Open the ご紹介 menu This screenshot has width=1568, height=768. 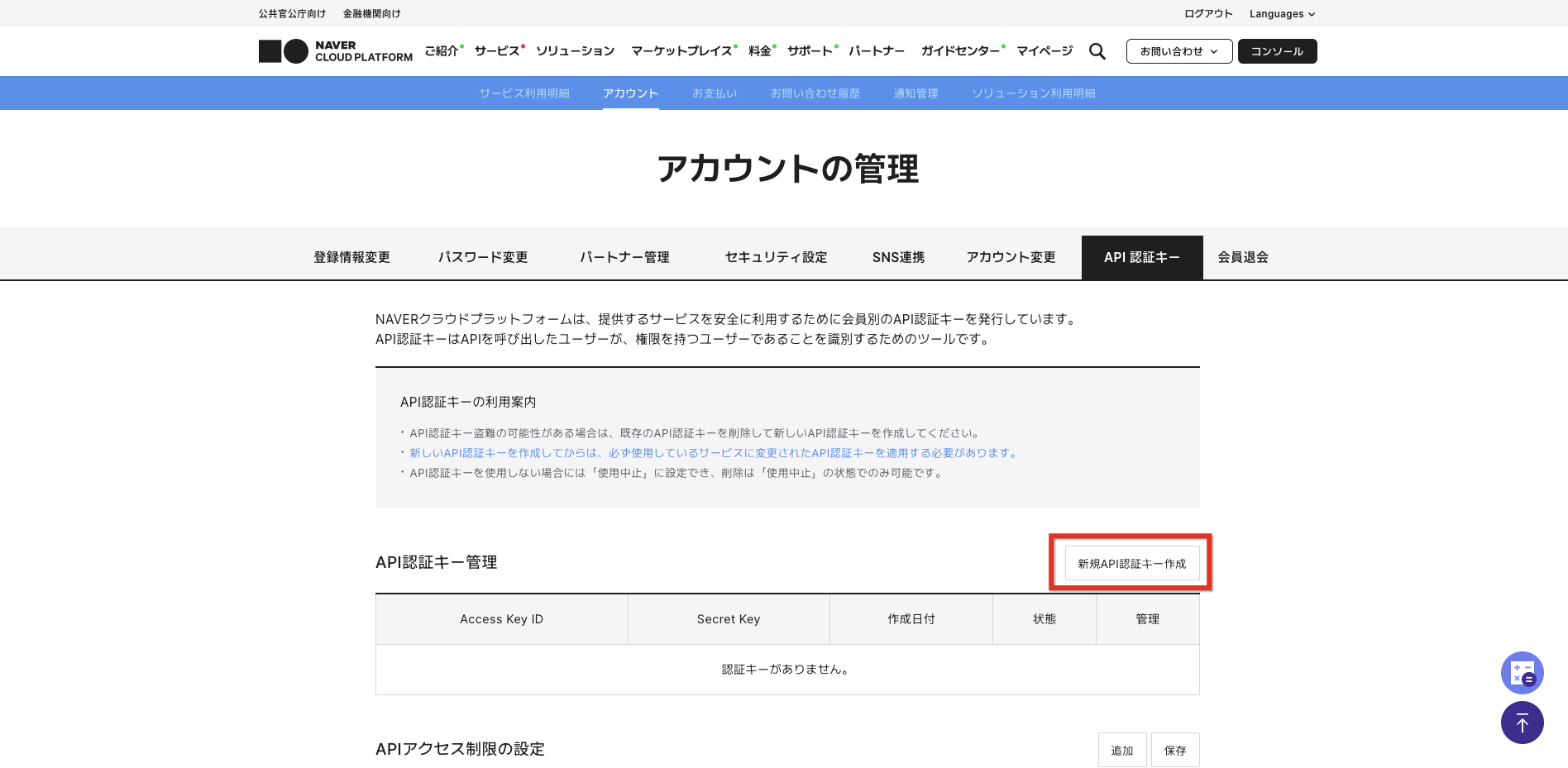point(442,51)
